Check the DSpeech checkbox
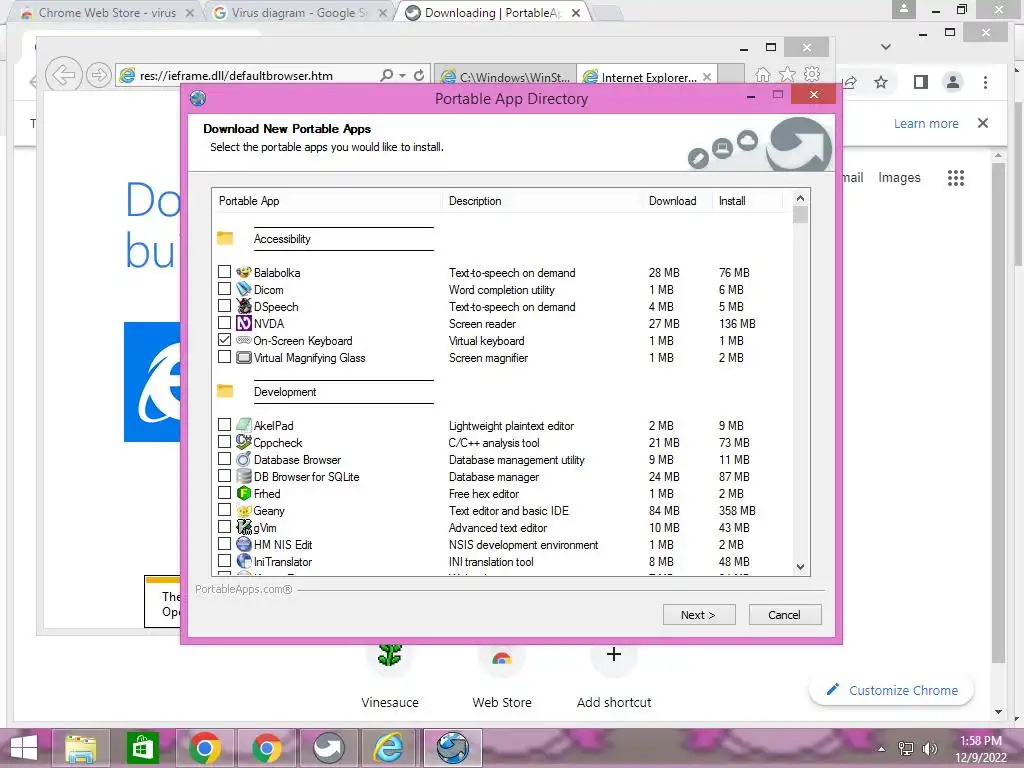This screenshot has width=1024, height=768. click(x=224, y=305)
